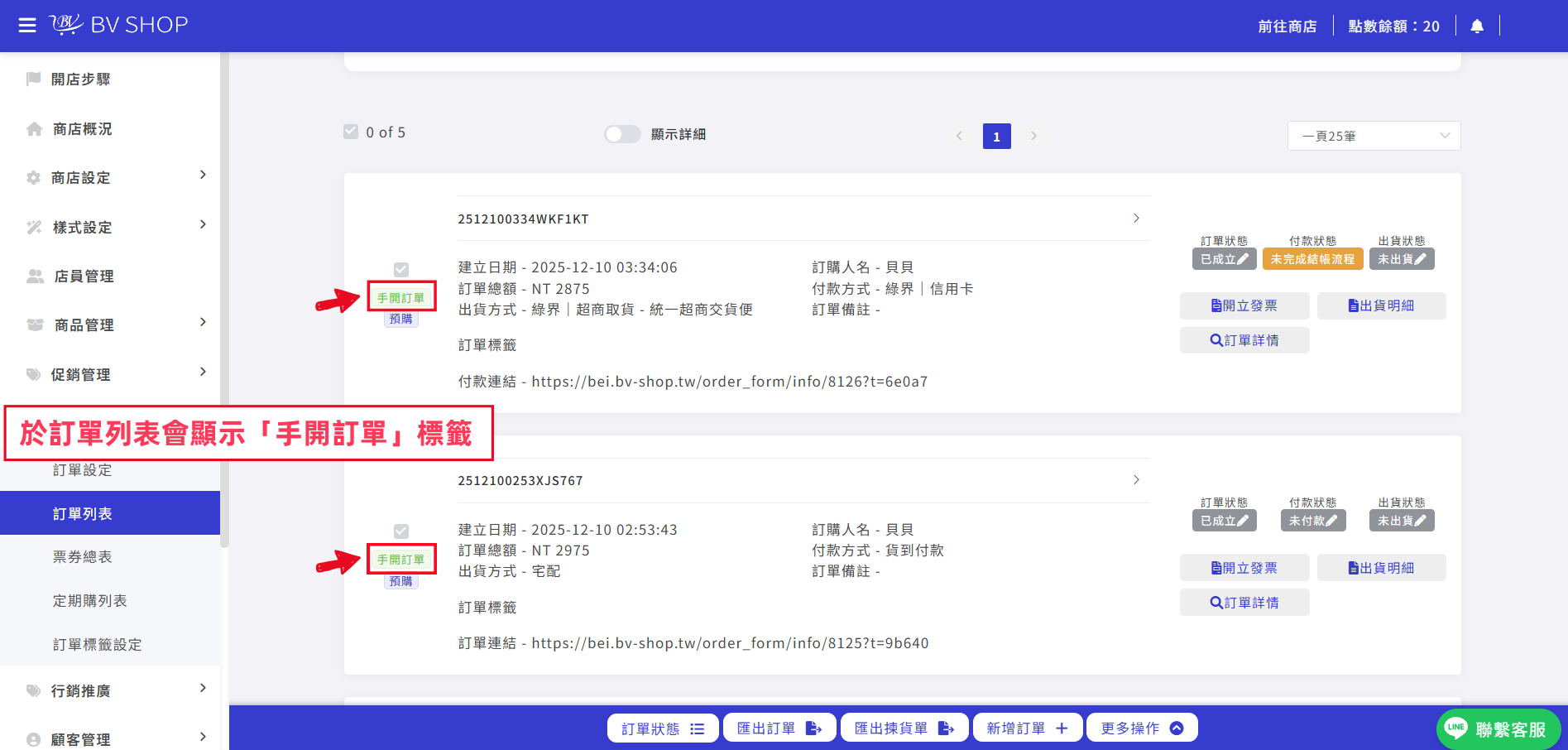This screenshot has height=750, width=1568.
Task: Click the 匯出訂單 button
Action: point(779,728)
